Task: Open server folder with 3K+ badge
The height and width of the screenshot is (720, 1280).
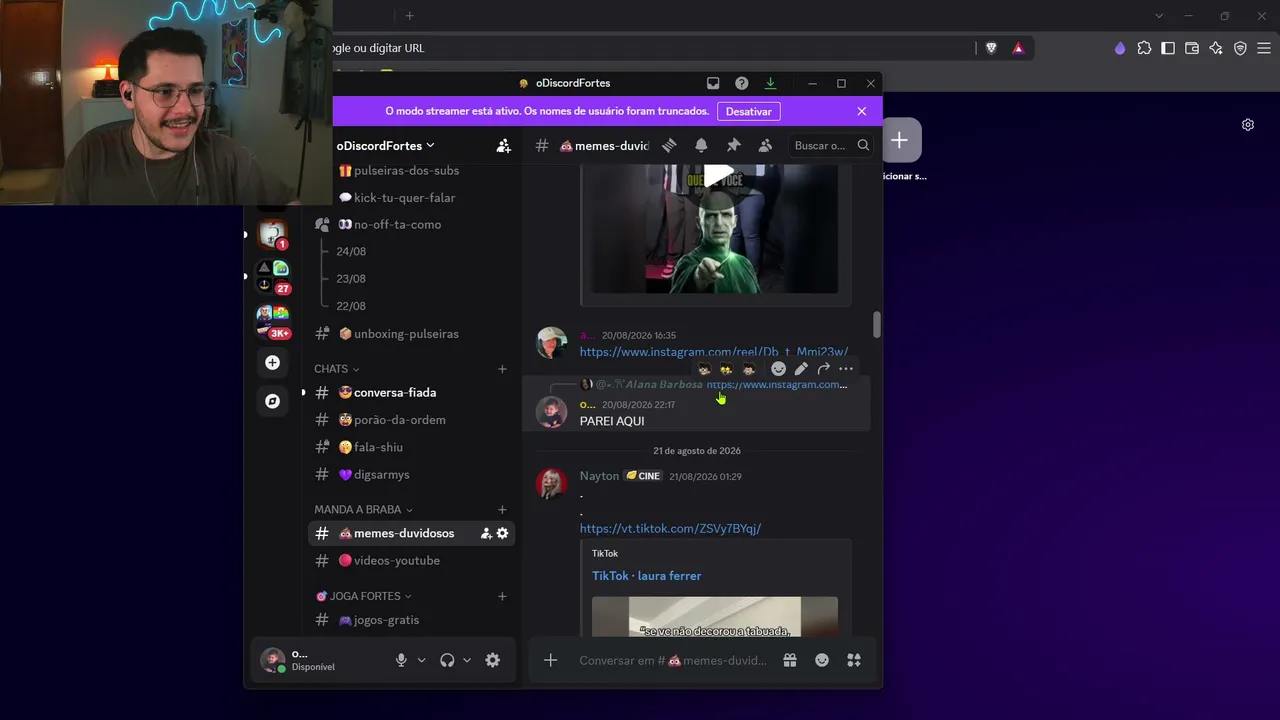Action: pos(272,321)
